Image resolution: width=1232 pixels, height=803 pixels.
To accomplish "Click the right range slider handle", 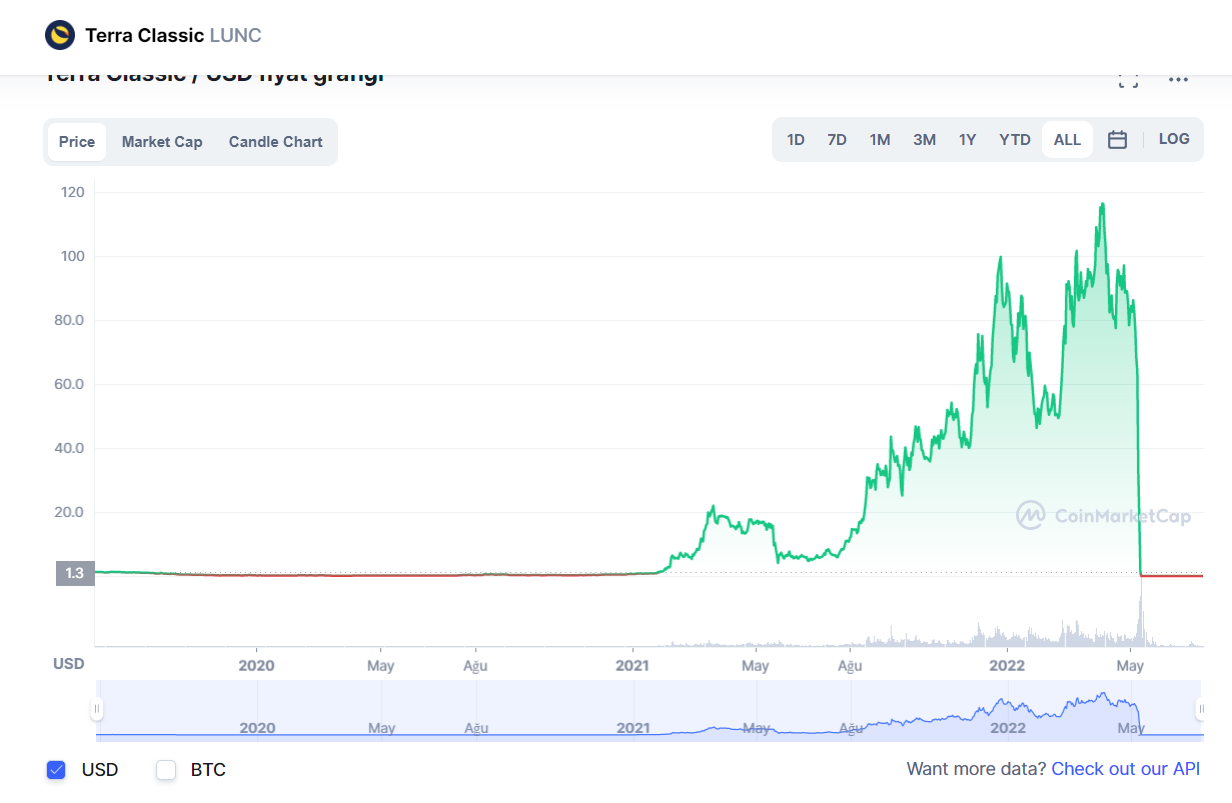I will pyautogui.click(x=1200, y=709).
